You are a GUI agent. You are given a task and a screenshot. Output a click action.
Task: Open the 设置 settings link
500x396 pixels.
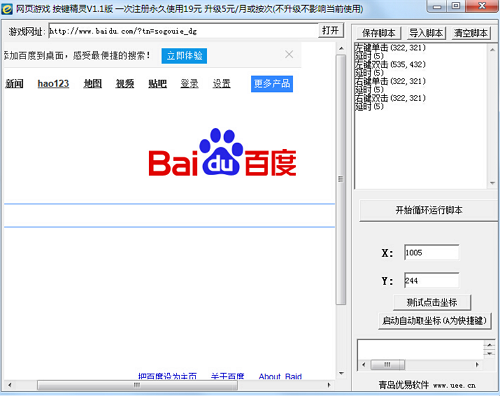[x=222, y=84]
